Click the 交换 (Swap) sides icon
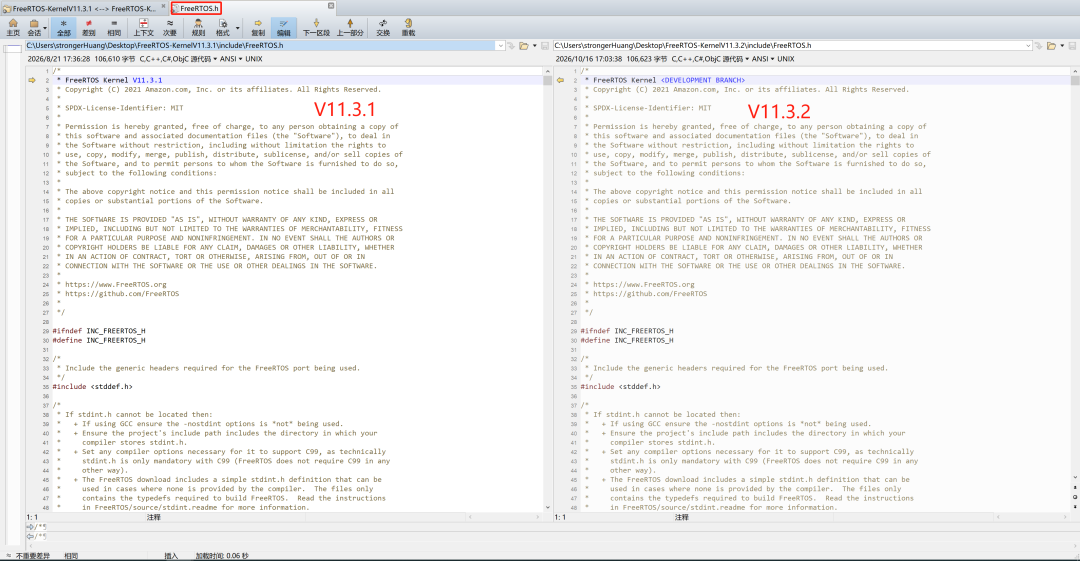This screenshot has width=1080, height=561. [x=383, y=28]
